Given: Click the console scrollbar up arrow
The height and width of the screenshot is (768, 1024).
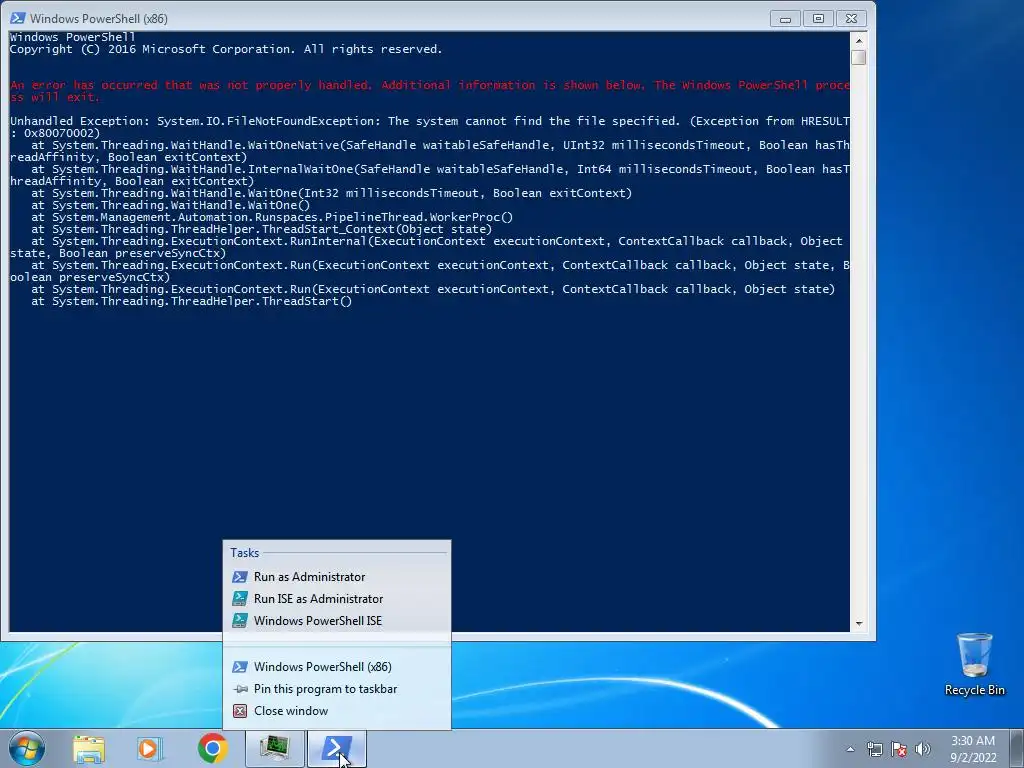Looking at the screenshot, I should coord(859,40).
